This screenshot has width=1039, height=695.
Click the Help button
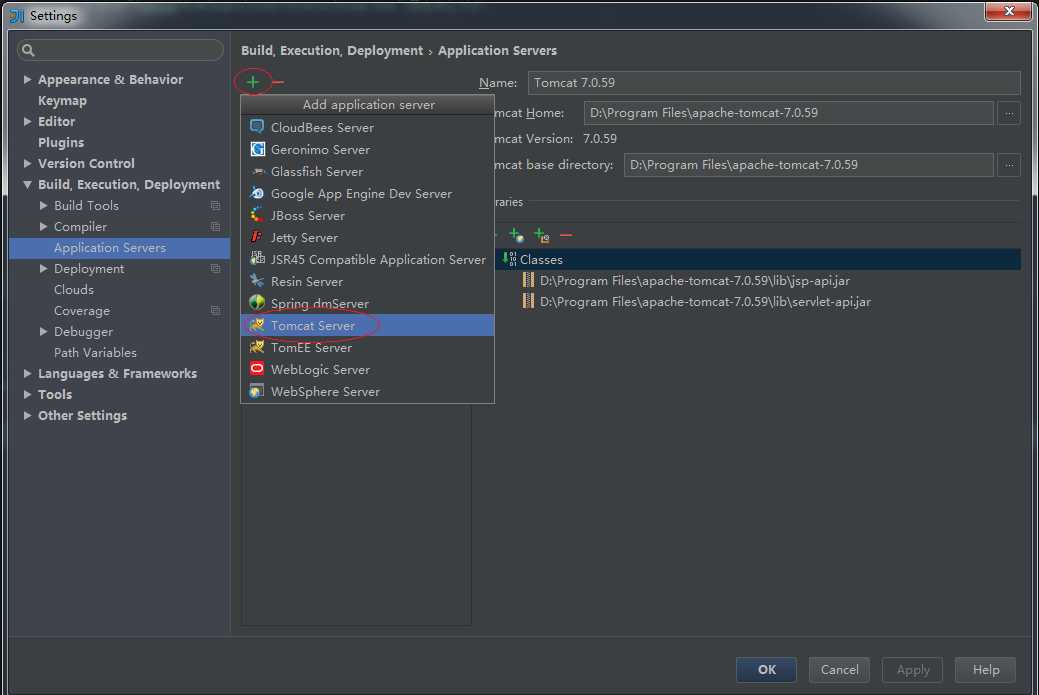coord(985,669)
